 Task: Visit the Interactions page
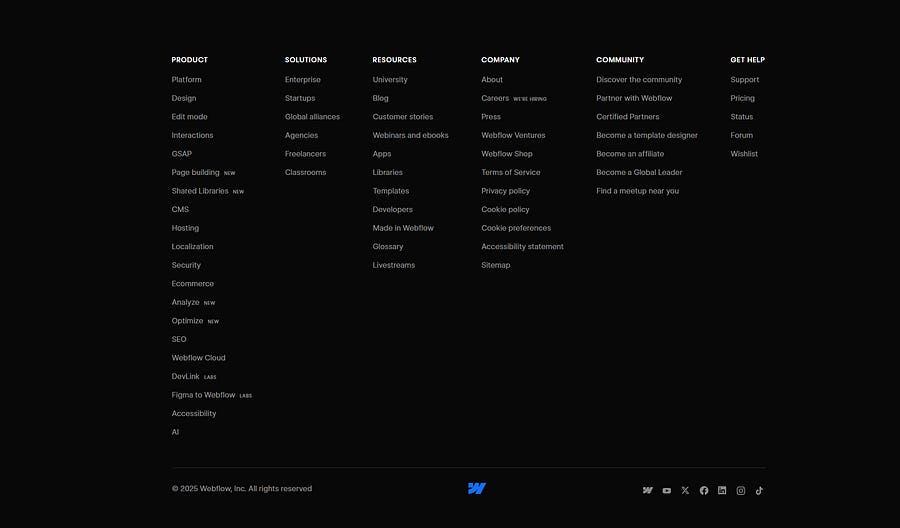point(192,135)
